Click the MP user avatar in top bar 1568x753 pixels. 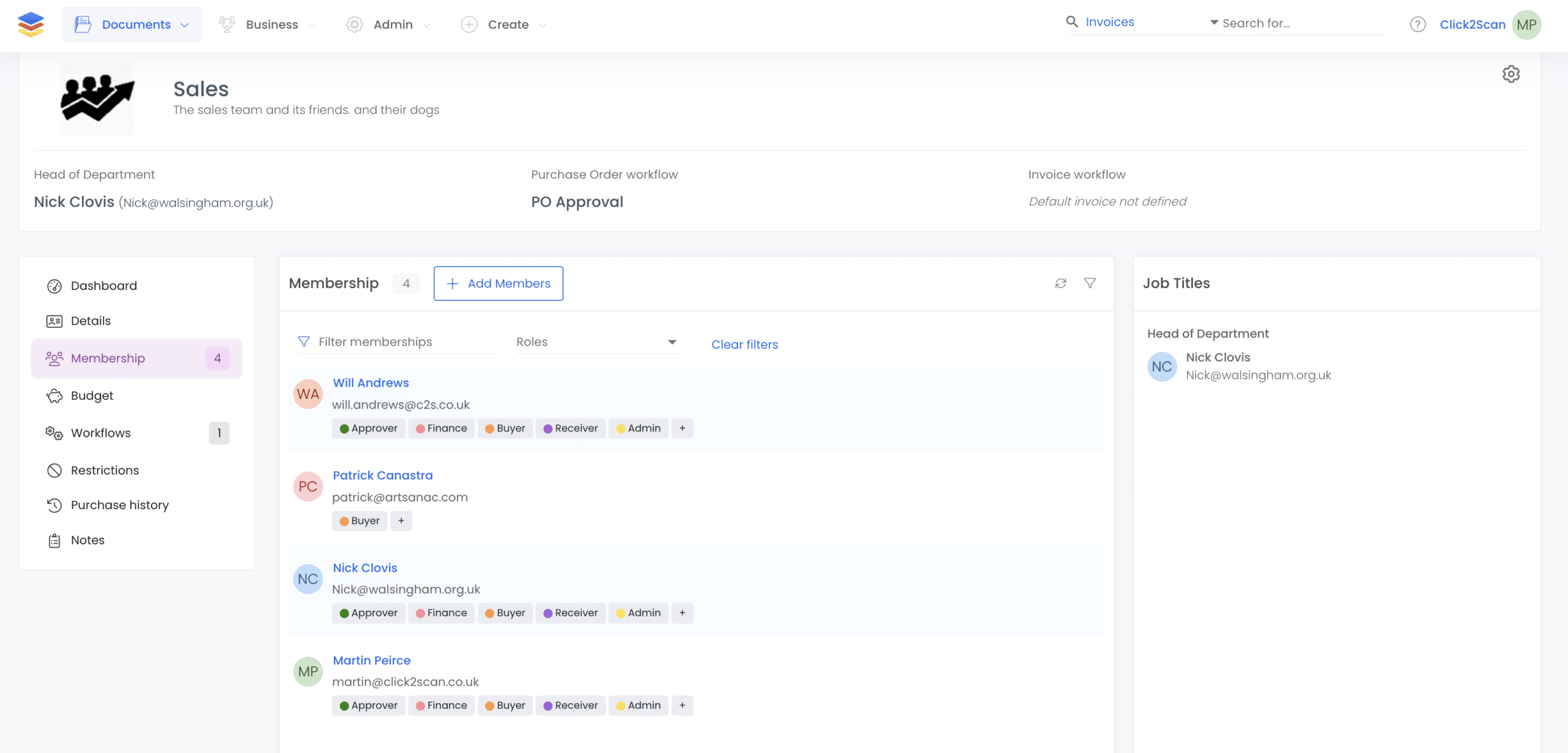(x=1526, y=25)
